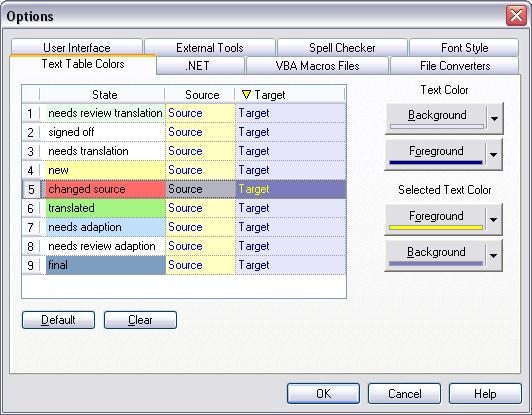Pick the navy Text Color Foreground swatch button
Viewport: 532px width, 415px height.
point(436,154)
